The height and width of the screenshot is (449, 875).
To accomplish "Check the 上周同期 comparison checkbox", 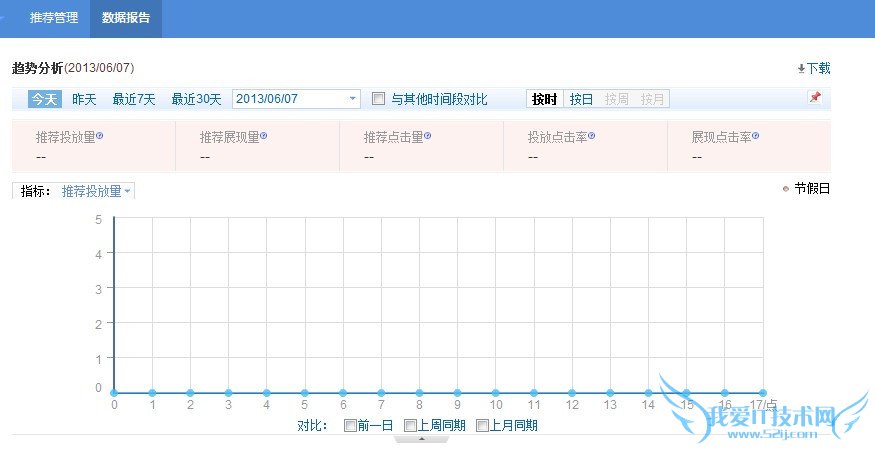I will click(x=410, y=426).
